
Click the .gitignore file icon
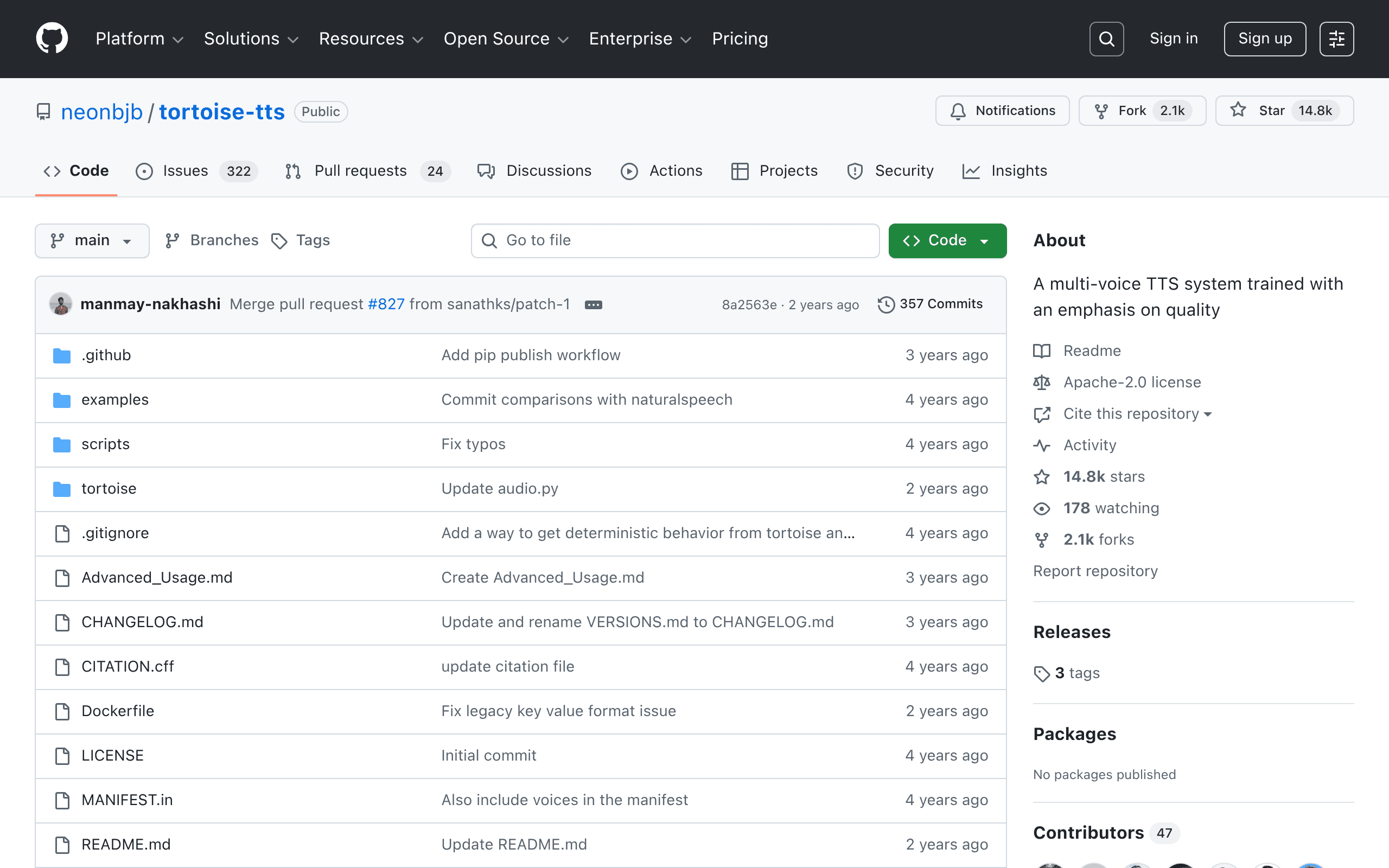(x=62, y=533)
